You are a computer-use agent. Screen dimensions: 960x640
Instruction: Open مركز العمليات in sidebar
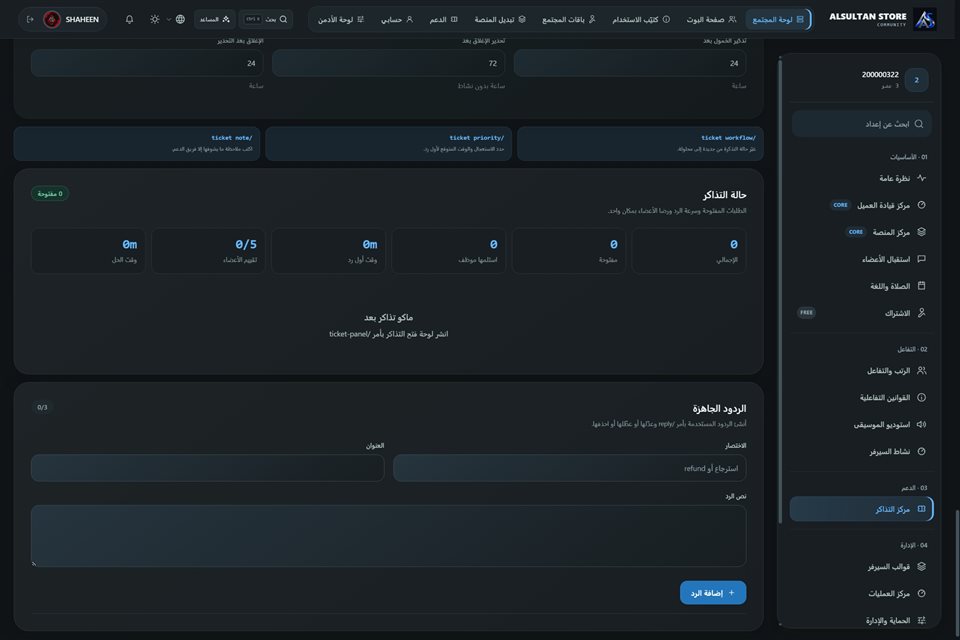click(x=860, y=593)
